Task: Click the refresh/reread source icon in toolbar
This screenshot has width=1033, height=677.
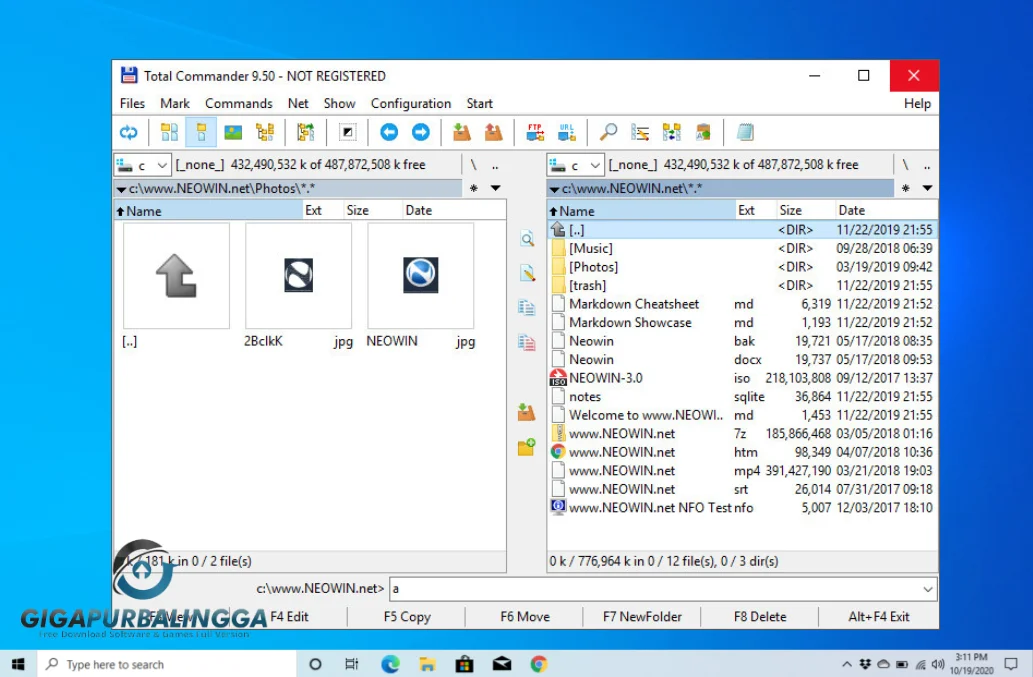Action: click(x=129, y=132)
